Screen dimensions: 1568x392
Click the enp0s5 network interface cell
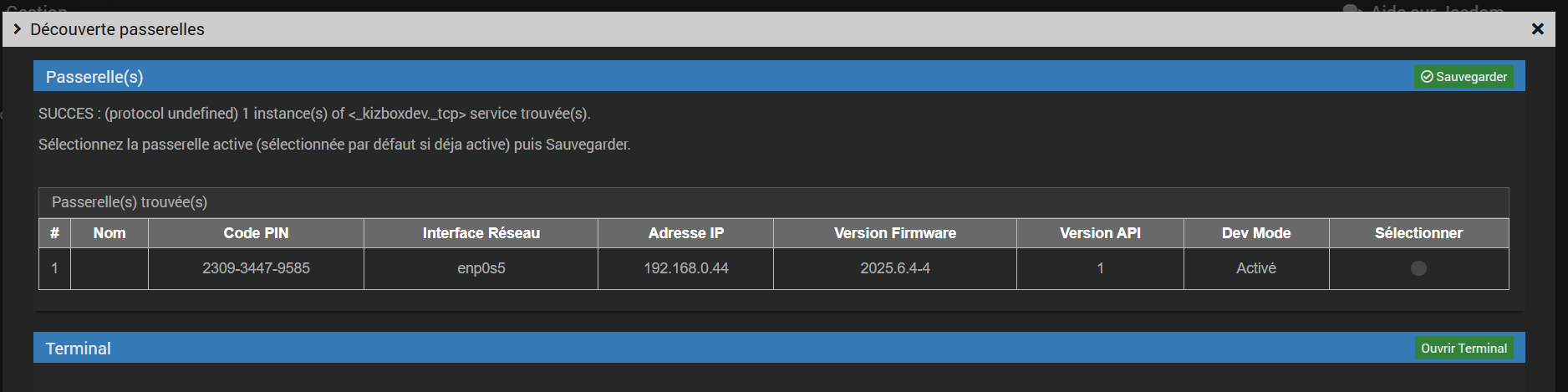click(481, 268)
